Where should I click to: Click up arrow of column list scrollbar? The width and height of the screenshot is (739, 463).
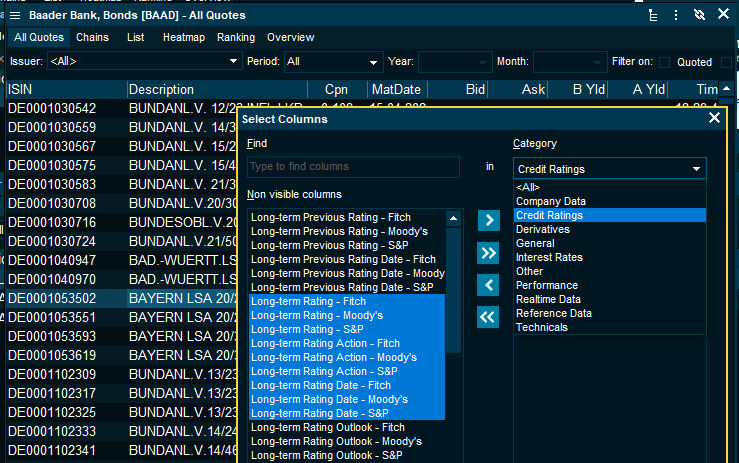click(x=454, y=217)
